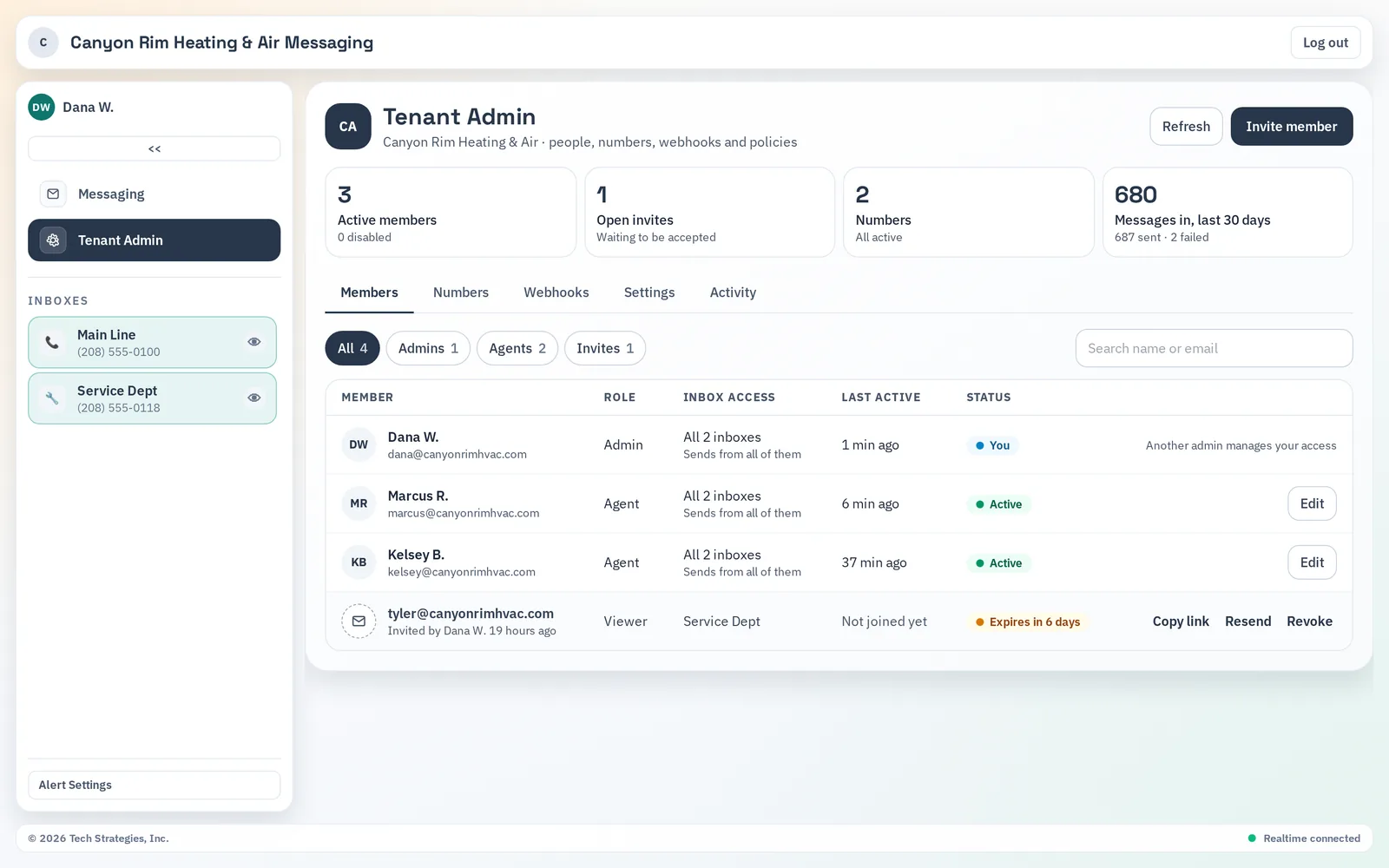The image size is (1389, 868).
Task: Click the green Realtime connected status dot
Action: 1252,838
